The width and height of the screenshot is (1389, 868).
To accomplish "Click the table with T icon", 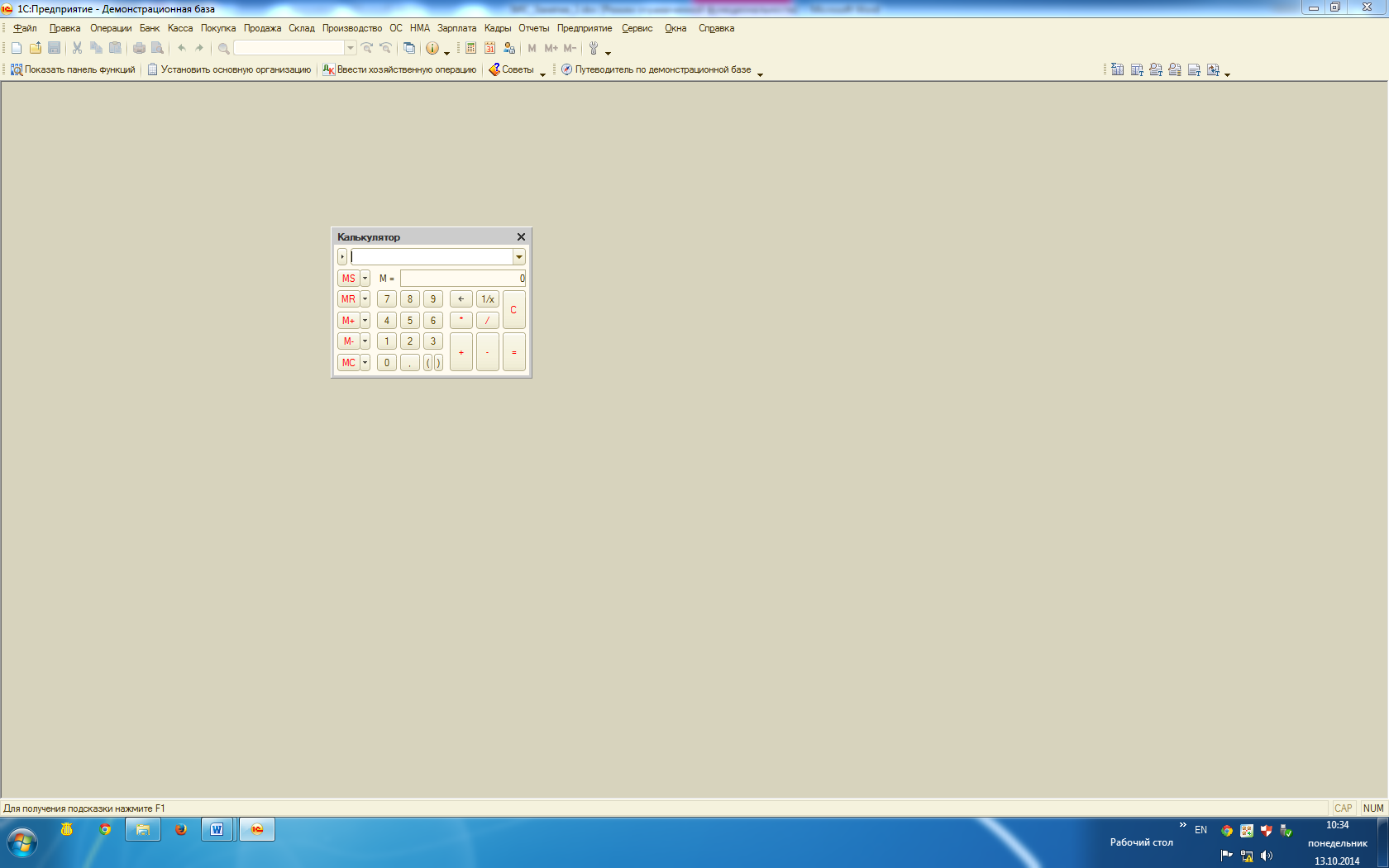I will click(x=1137, y=69).
